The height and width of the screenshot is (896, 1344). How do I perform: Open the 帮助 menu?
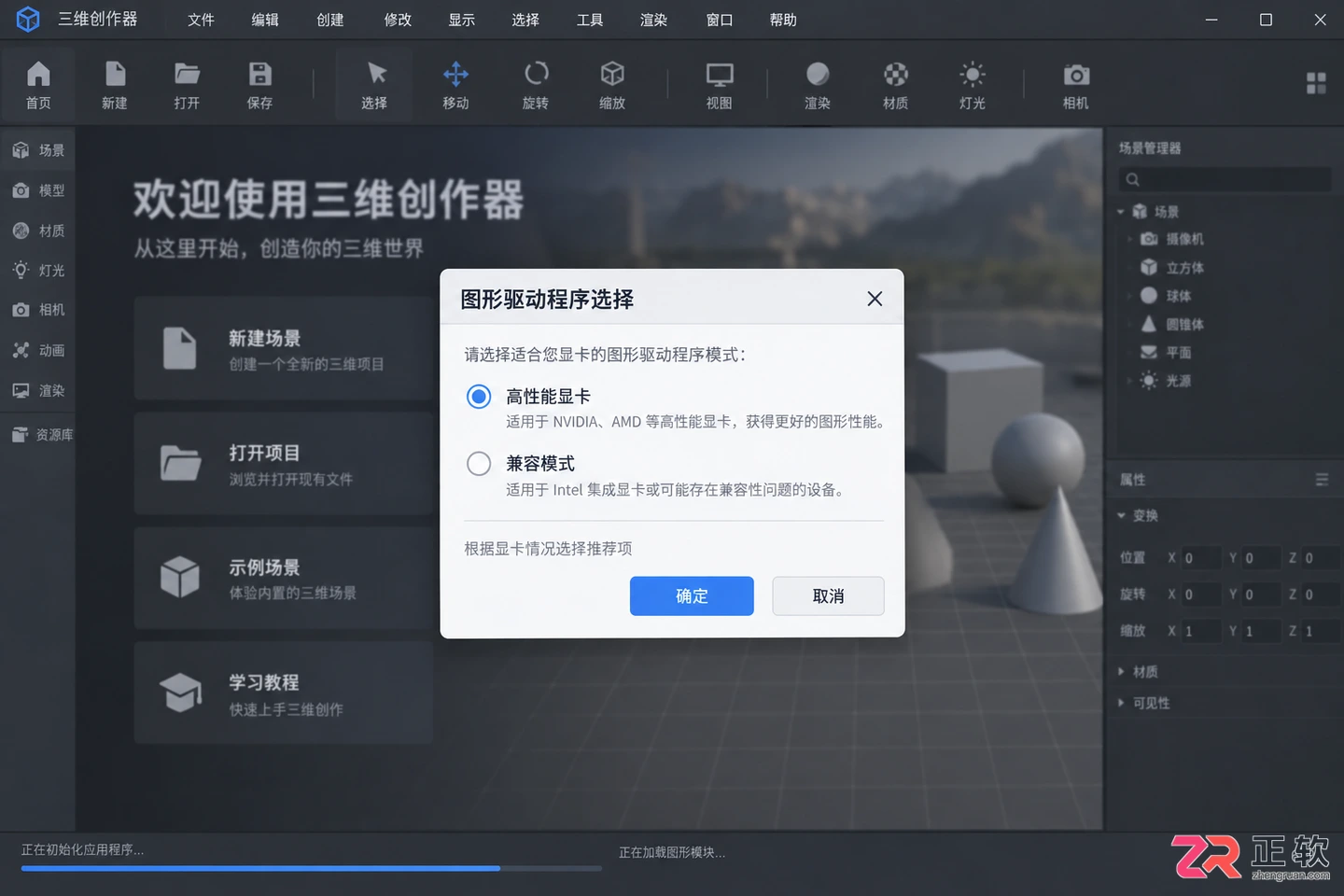pos(783,20)
